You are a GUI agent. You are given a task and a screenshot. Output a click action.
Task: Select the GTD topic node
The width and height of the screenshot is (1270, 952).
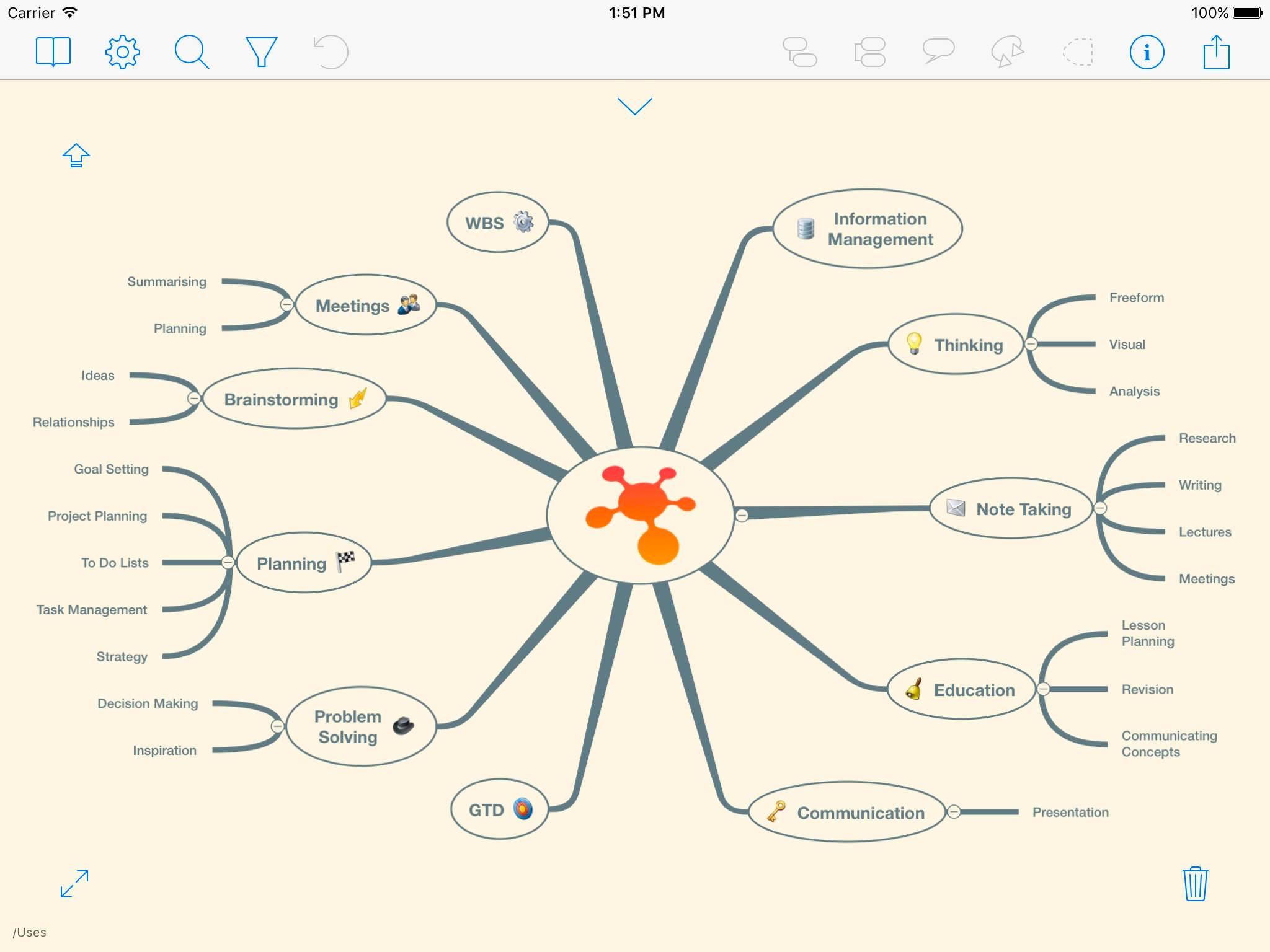click(499, 809)
